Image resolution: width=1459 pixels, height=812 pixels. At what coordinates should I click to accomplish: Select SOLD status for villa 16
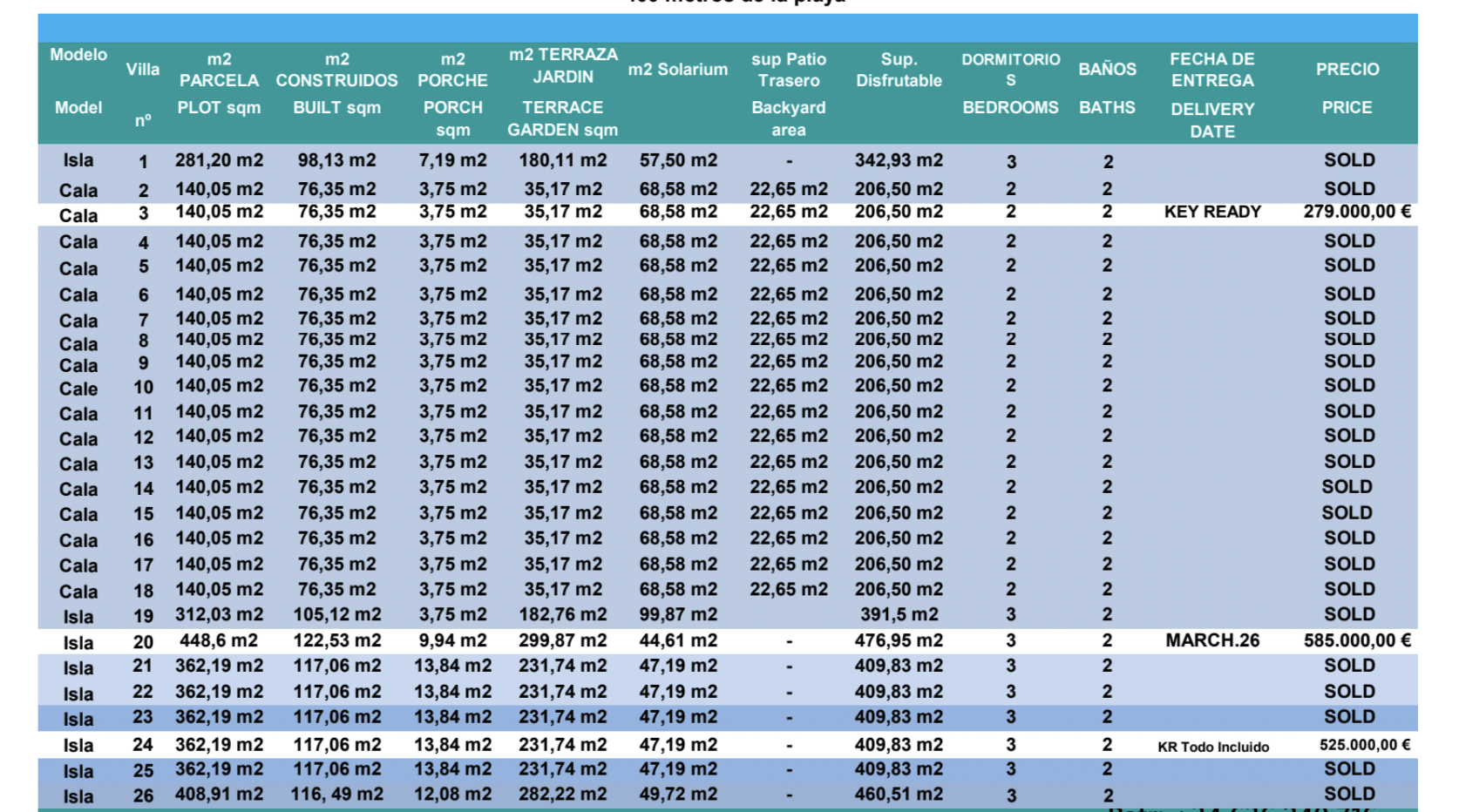[x=1349, y=538]
